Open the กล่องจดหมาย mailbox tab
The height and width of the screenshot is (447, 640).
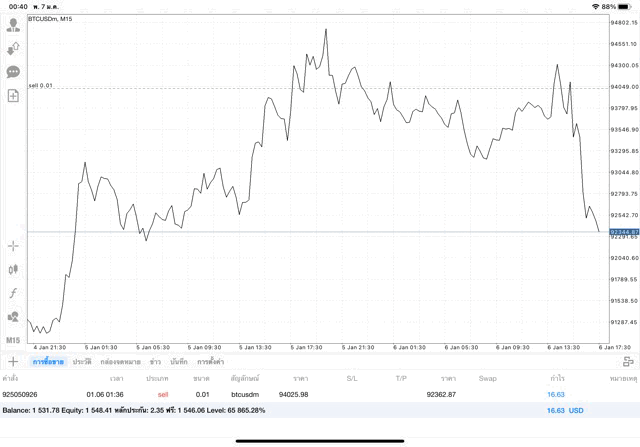(119, 361)
